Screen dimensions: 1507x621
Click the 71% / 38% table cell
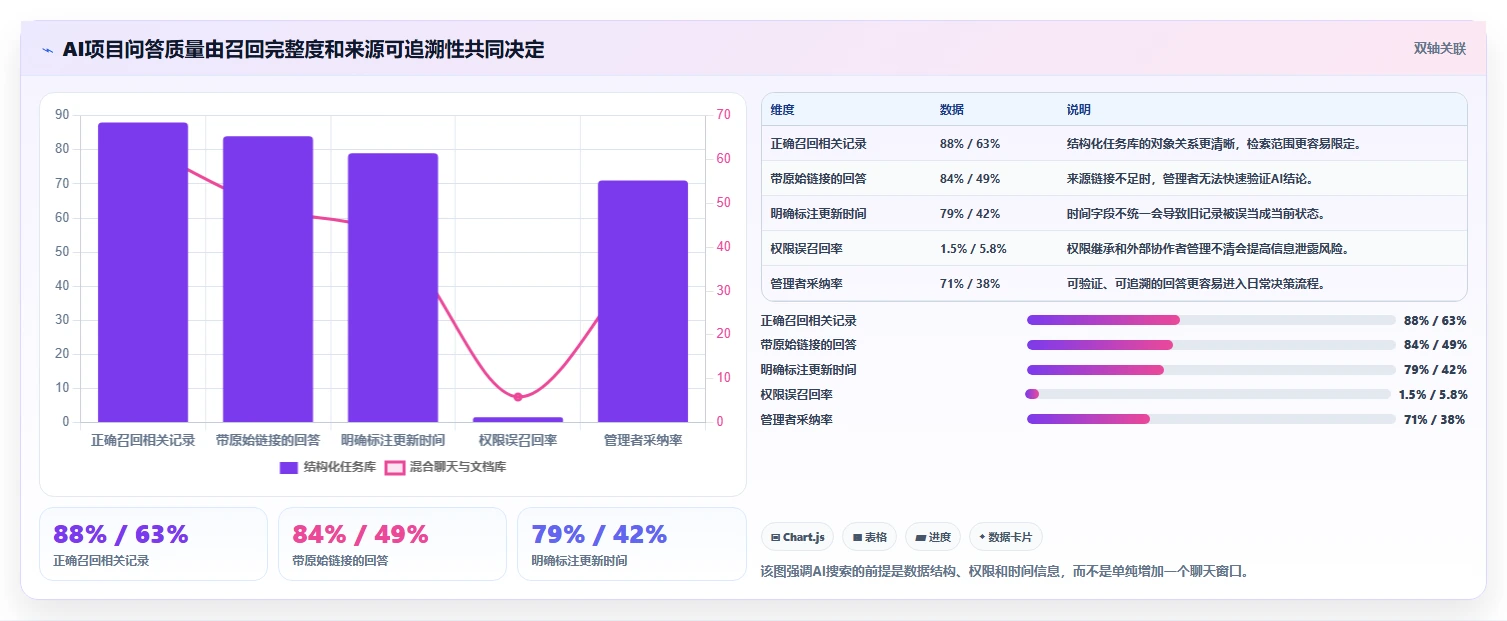click(970, 284)
